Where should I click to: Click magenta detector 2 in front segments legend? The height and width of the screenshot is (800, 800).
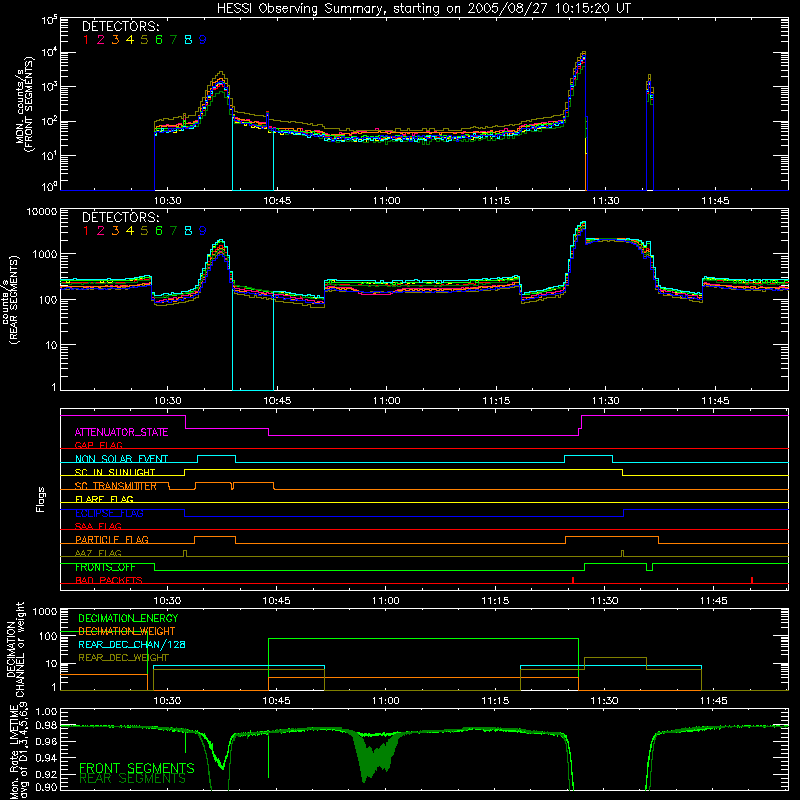tap(101, 40)
